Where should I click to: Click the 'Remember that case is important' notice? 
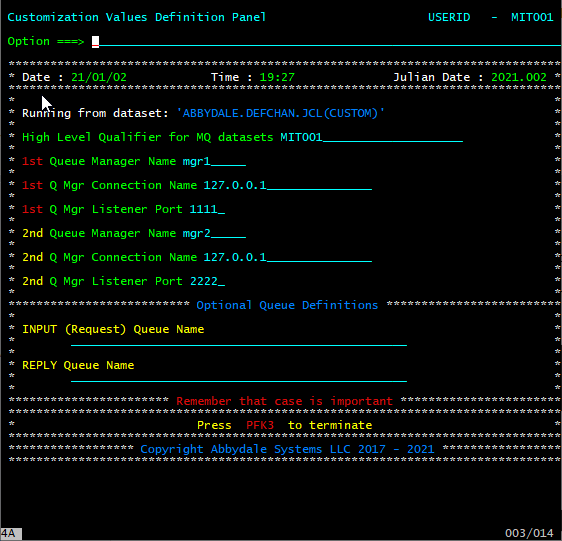284,401
